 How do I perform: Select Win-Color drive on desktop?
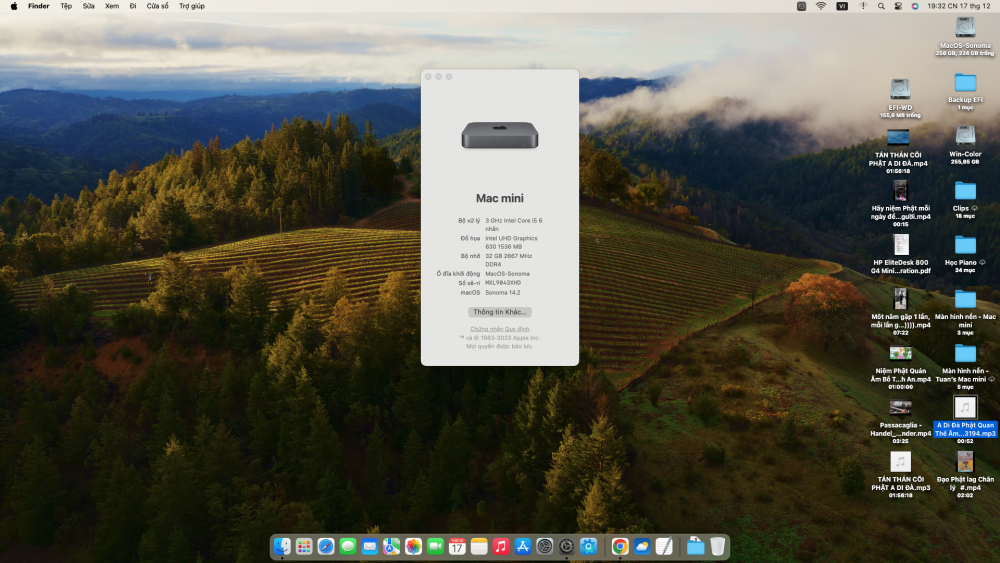tap(965, 145)
